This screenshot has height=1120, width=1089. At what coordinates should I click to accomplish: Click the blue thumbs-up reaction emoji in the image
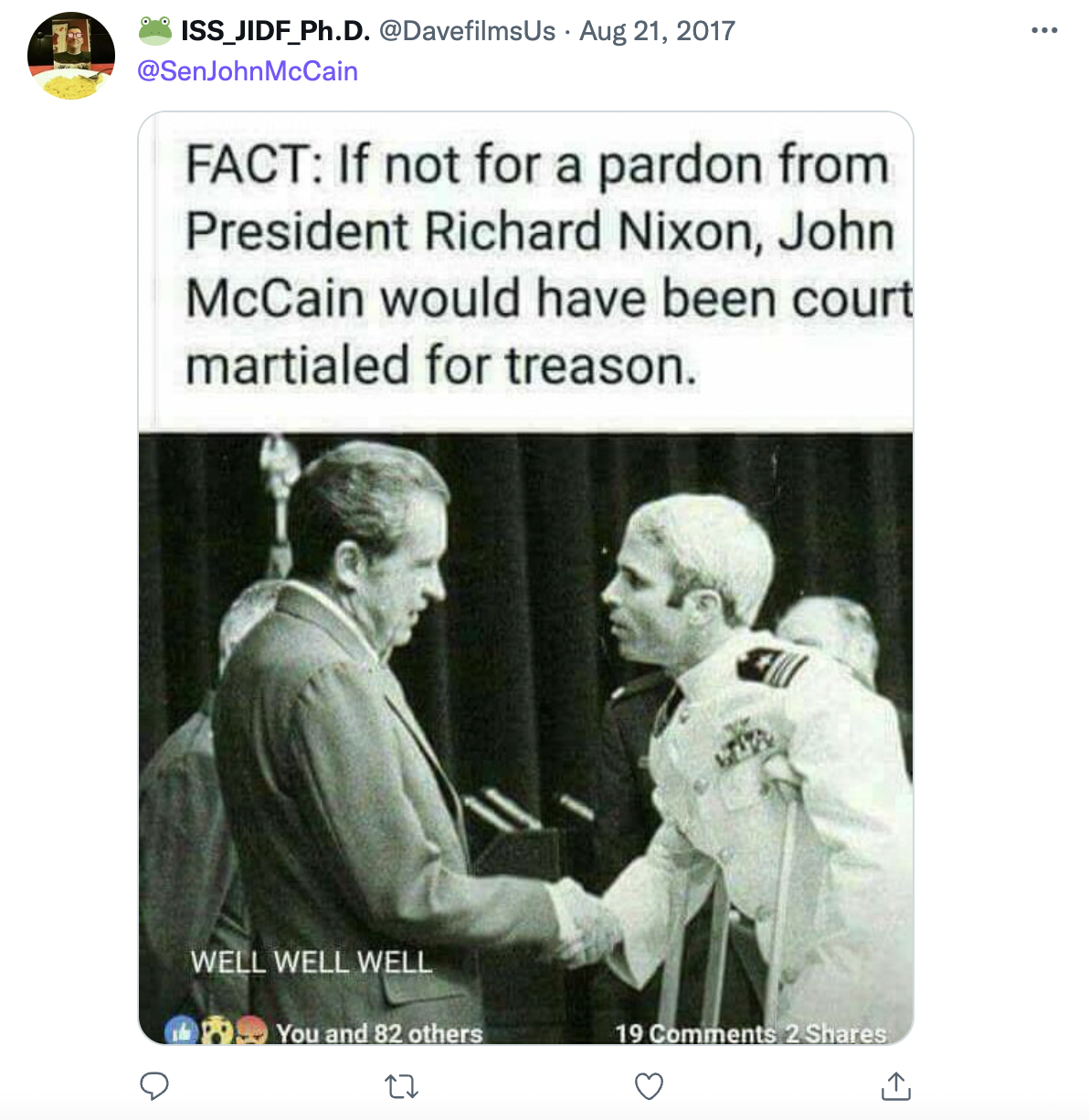pos(181,1031)
